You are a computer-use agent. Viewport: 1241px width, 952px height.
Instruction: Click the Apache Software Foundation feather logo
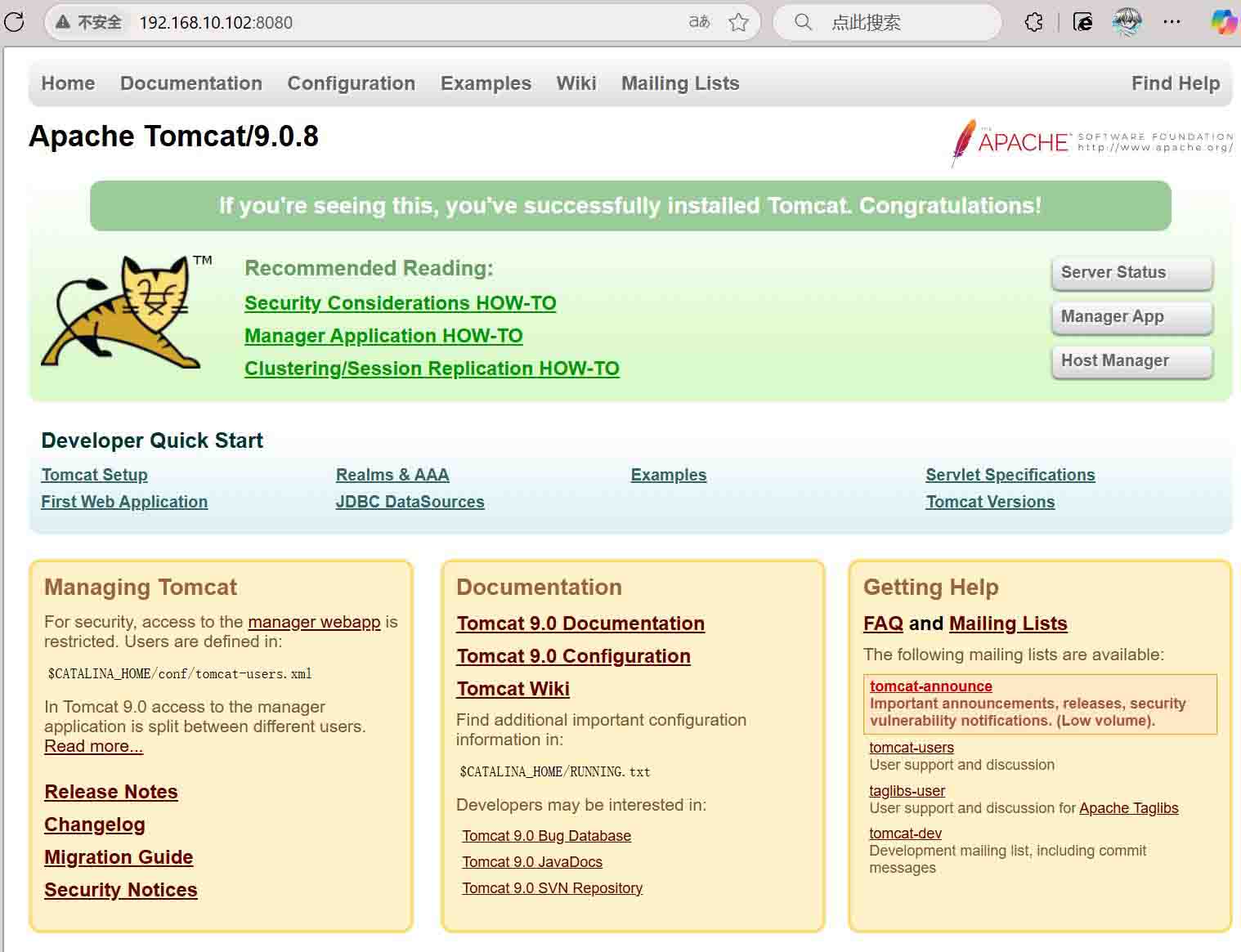tap(1092, 142)
